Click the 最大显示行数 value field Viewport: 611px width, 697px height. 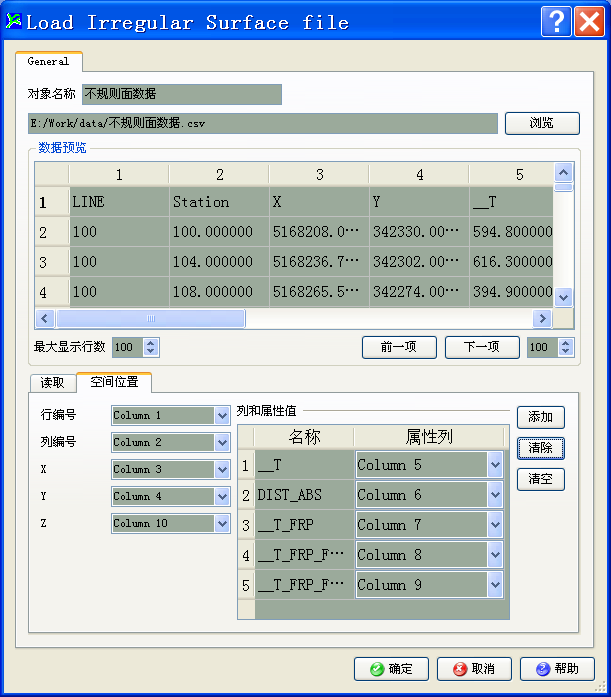click(128, 347)
